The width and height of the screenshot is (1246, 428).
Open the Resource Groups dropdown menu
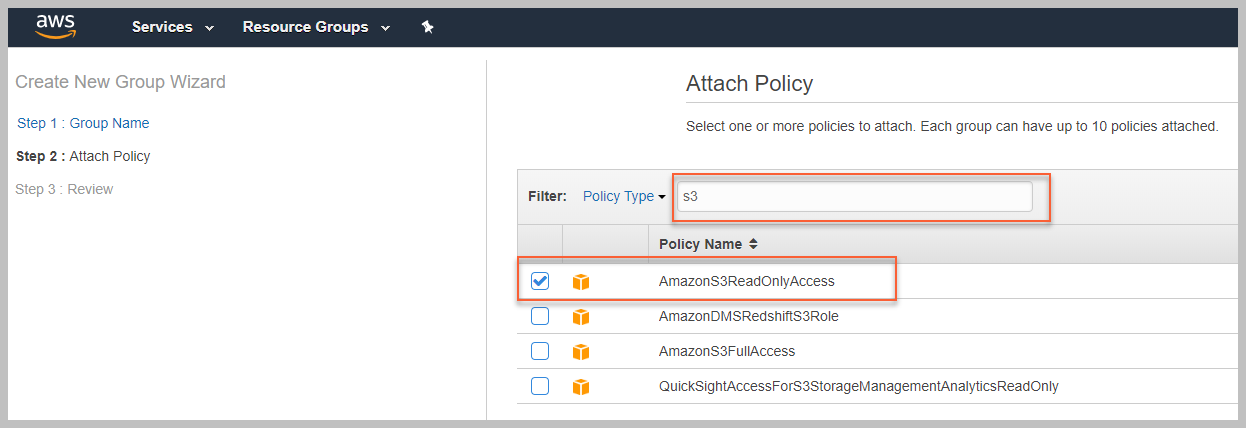pyautogui.click(x=316, y=27)
